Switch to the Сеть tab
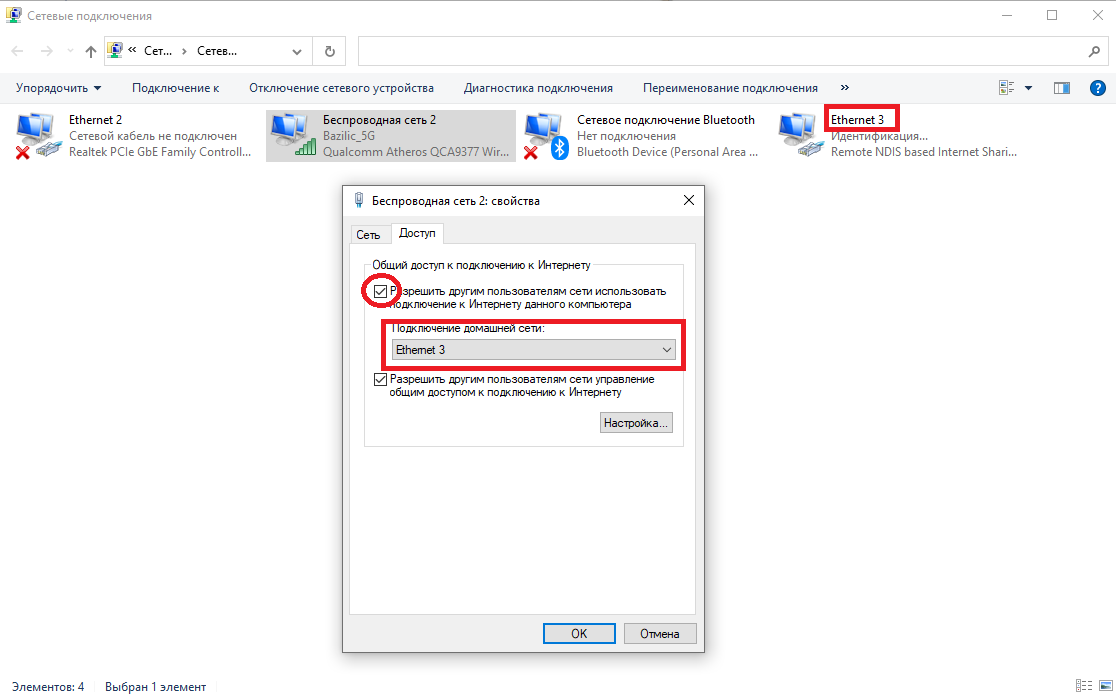This screenshot has width=1116, height=698. click(368, 234)
